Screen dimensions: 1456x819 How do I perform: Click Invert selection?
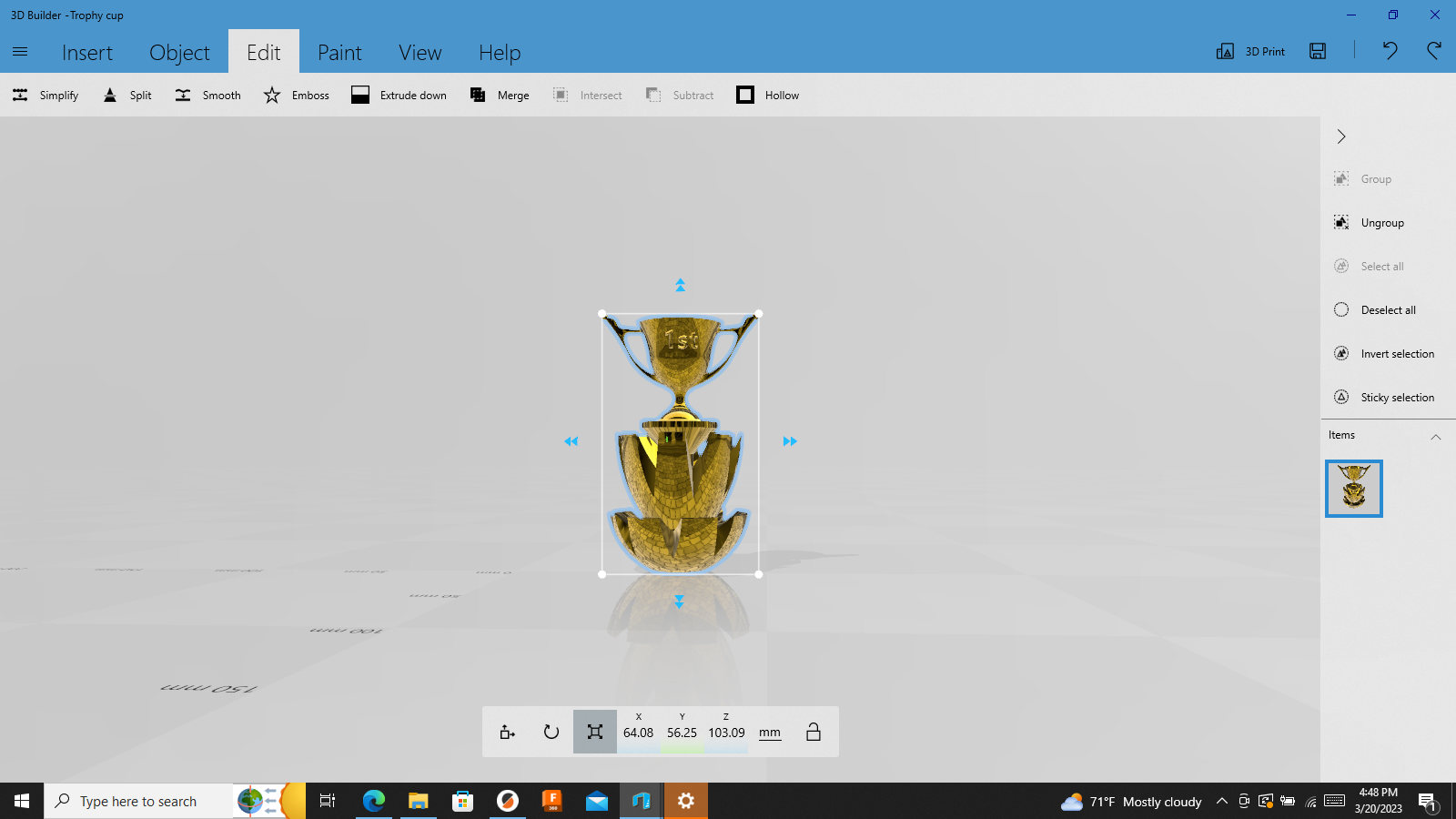pyautogui.click(x=1385, y=353)
